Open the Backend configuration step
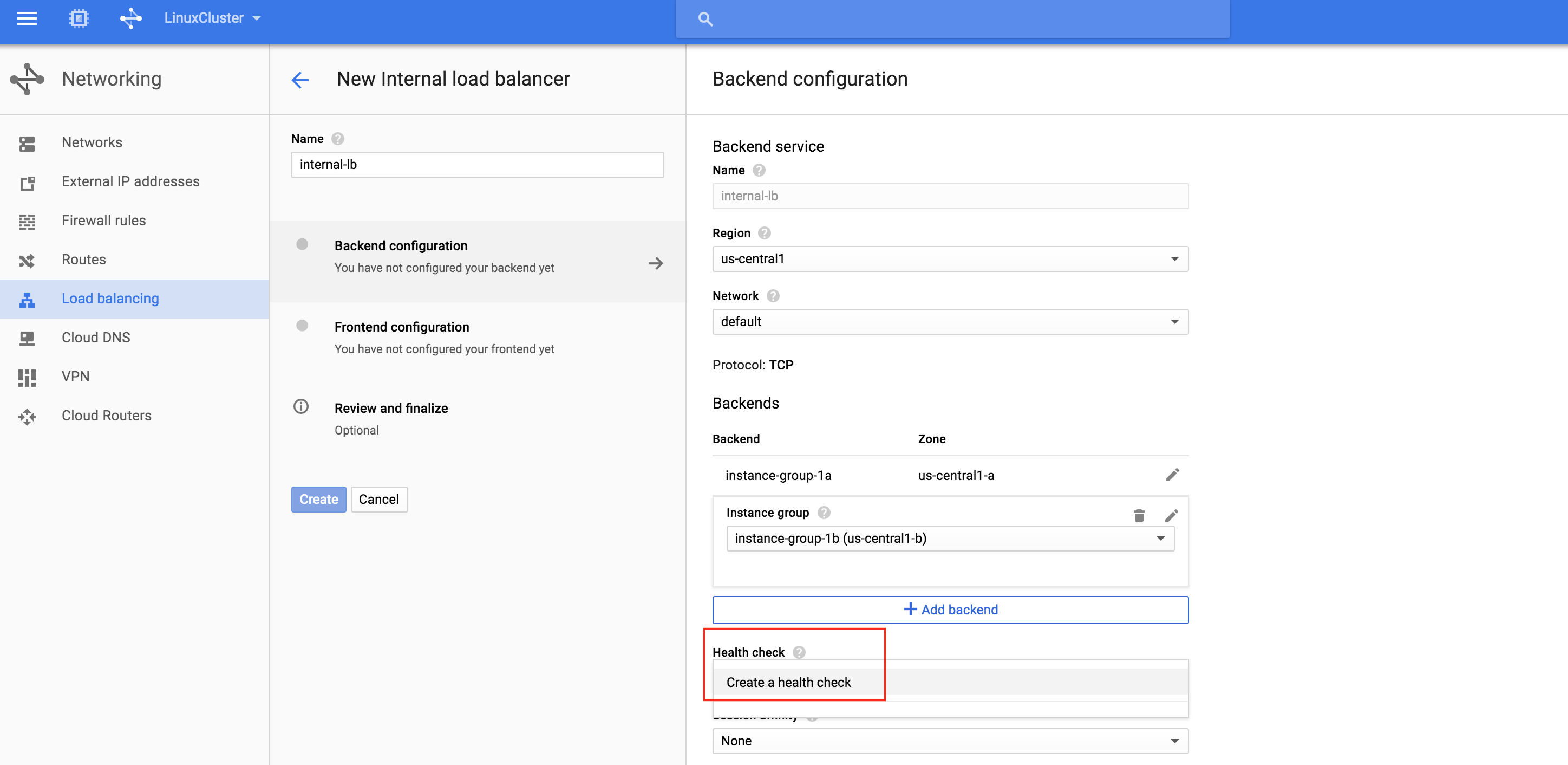1568x765 pixels. [477, 261]
